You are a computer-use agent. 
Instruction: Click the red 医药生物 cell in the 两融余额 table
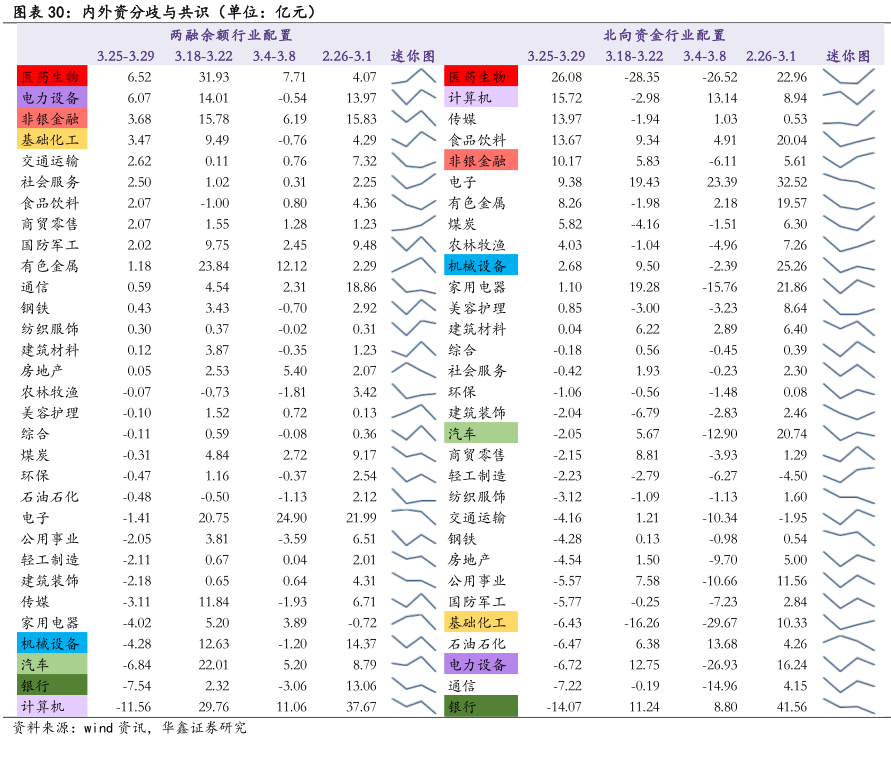(x=52, y=77)
